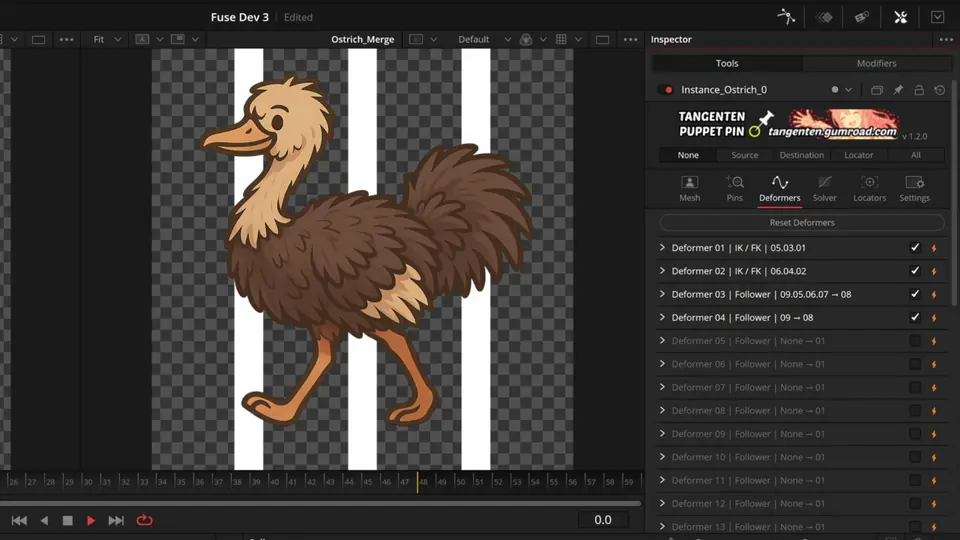Pin the Instance_Ostrich_0 tool controls
Viewport: 960px width, 540px height.
point(898,90)
